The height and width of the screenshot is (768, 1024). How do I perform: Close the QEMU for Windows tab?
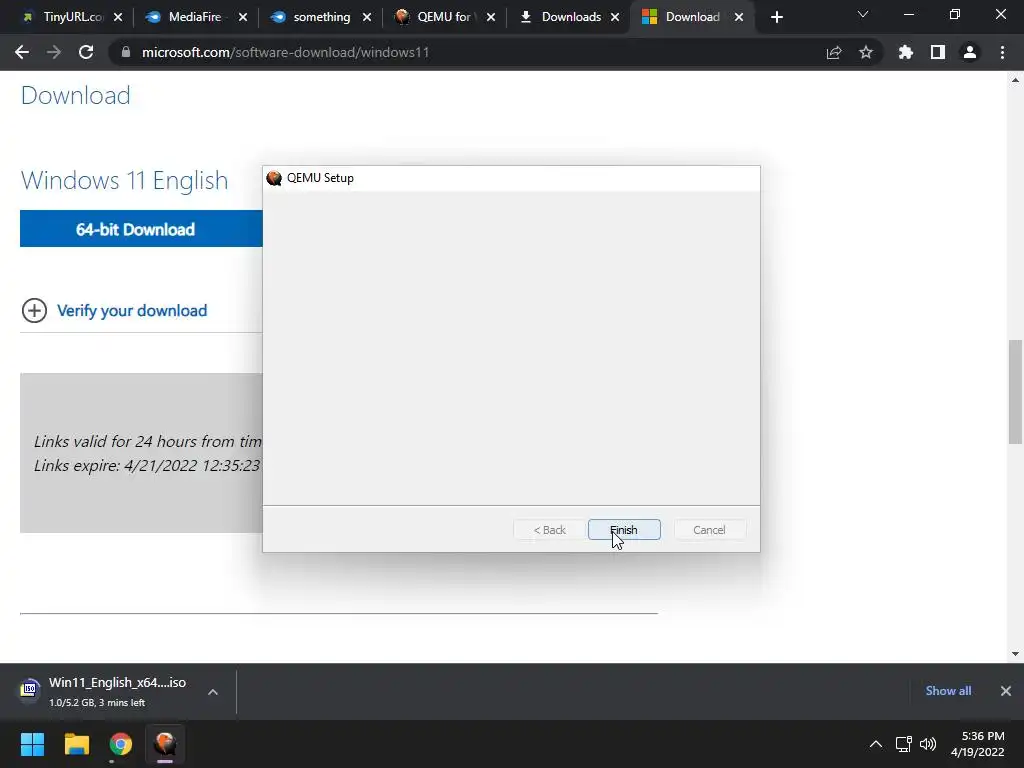coord(491,18)
